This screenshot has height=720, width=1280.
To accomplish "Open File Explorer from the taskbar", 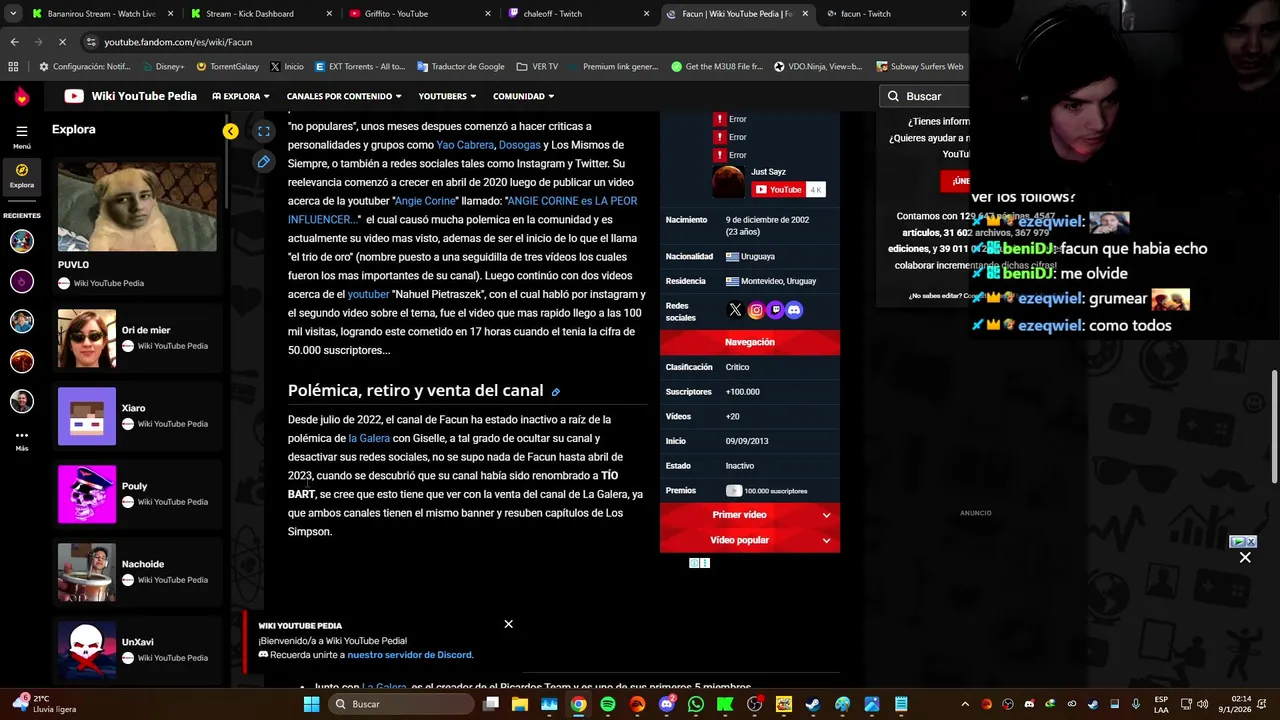I will coord(520,704).
